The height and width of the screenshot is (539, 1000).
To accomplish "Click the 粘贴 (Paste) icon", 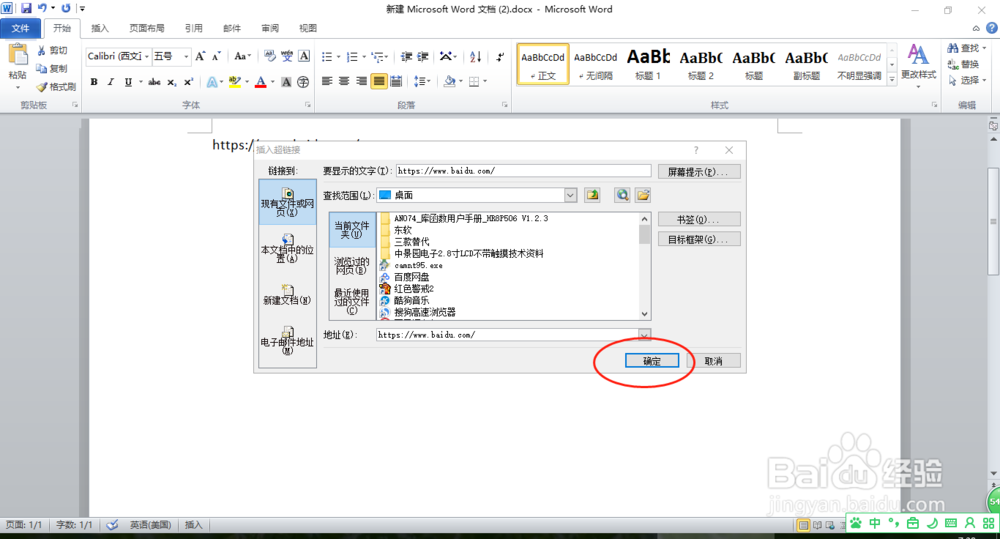I will [x=18, y=56].
